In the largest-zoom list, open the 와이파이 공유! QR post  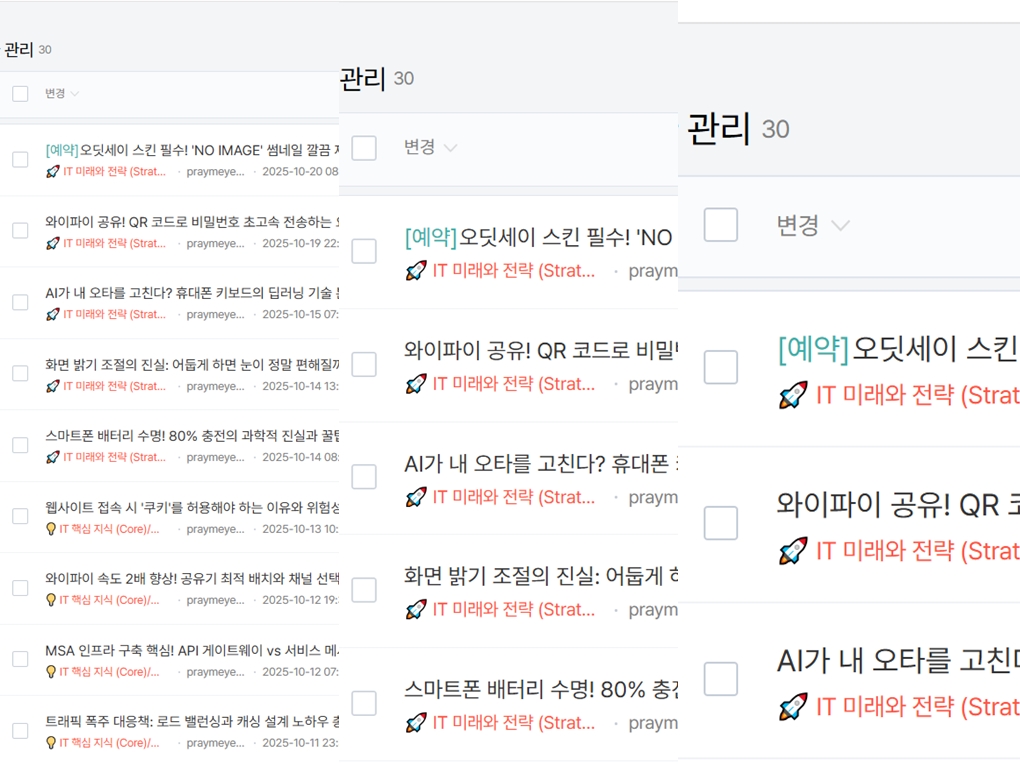(x=898, y=505)
